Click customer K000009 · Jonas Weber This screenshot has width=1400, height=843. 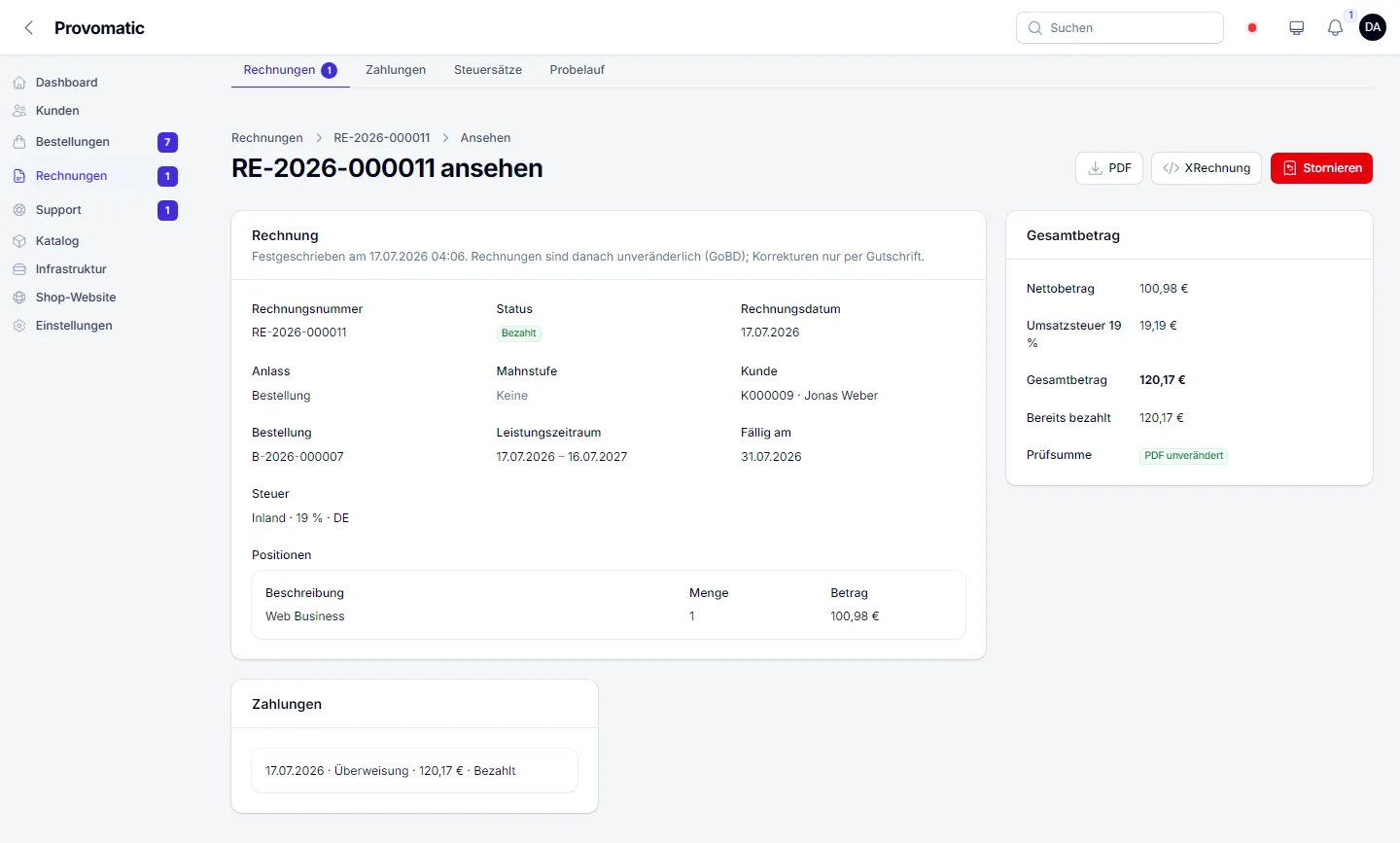pos(809,396)
